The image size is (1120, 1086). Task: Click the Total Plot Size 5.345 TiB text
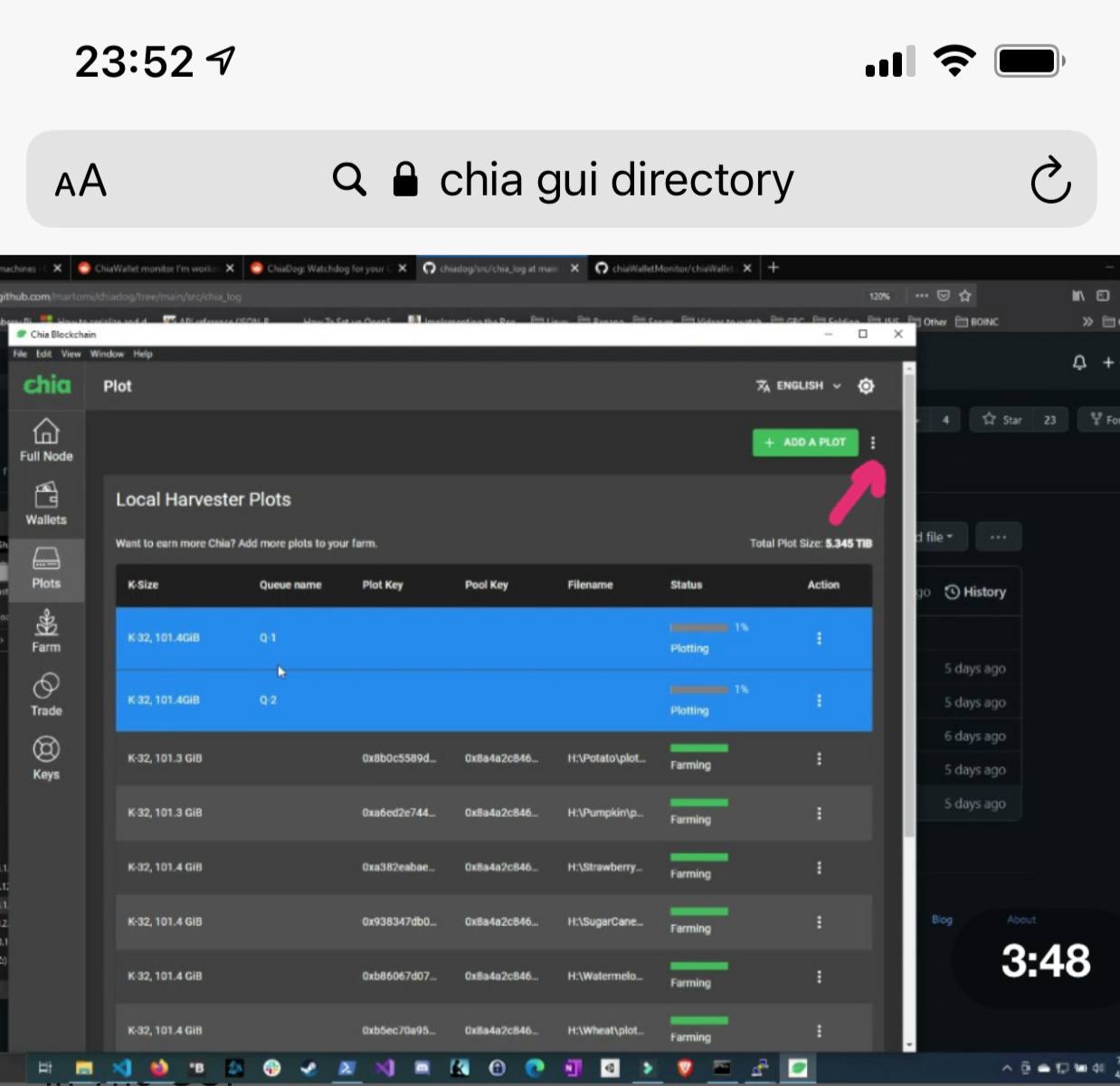pyautogui.click(x=811, y=544)
